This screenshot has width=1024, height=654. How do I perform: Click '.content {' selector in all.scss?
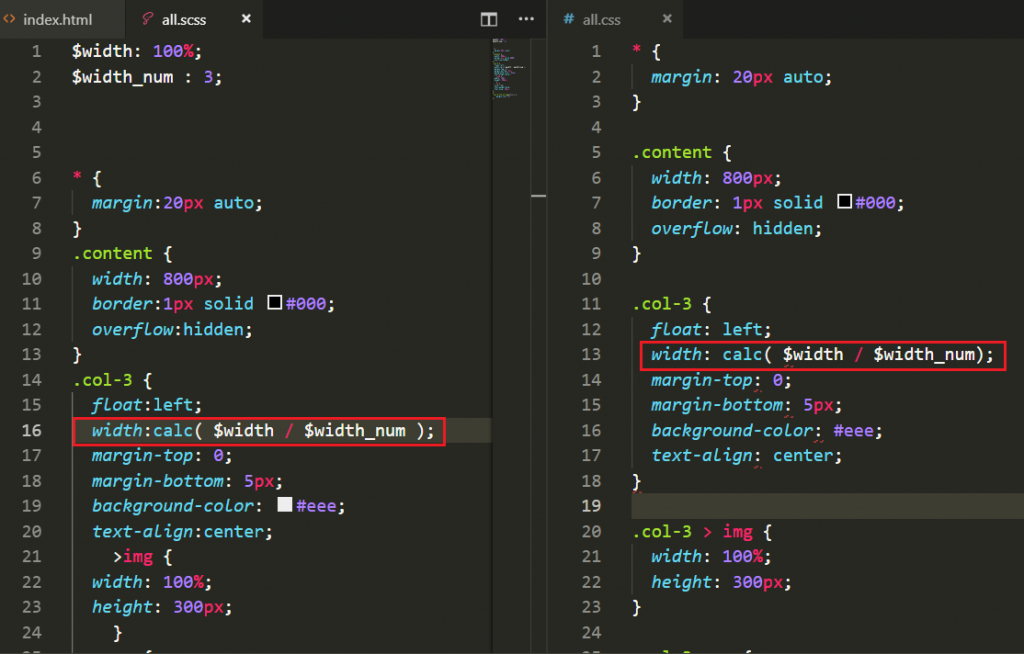coord(123,253)
